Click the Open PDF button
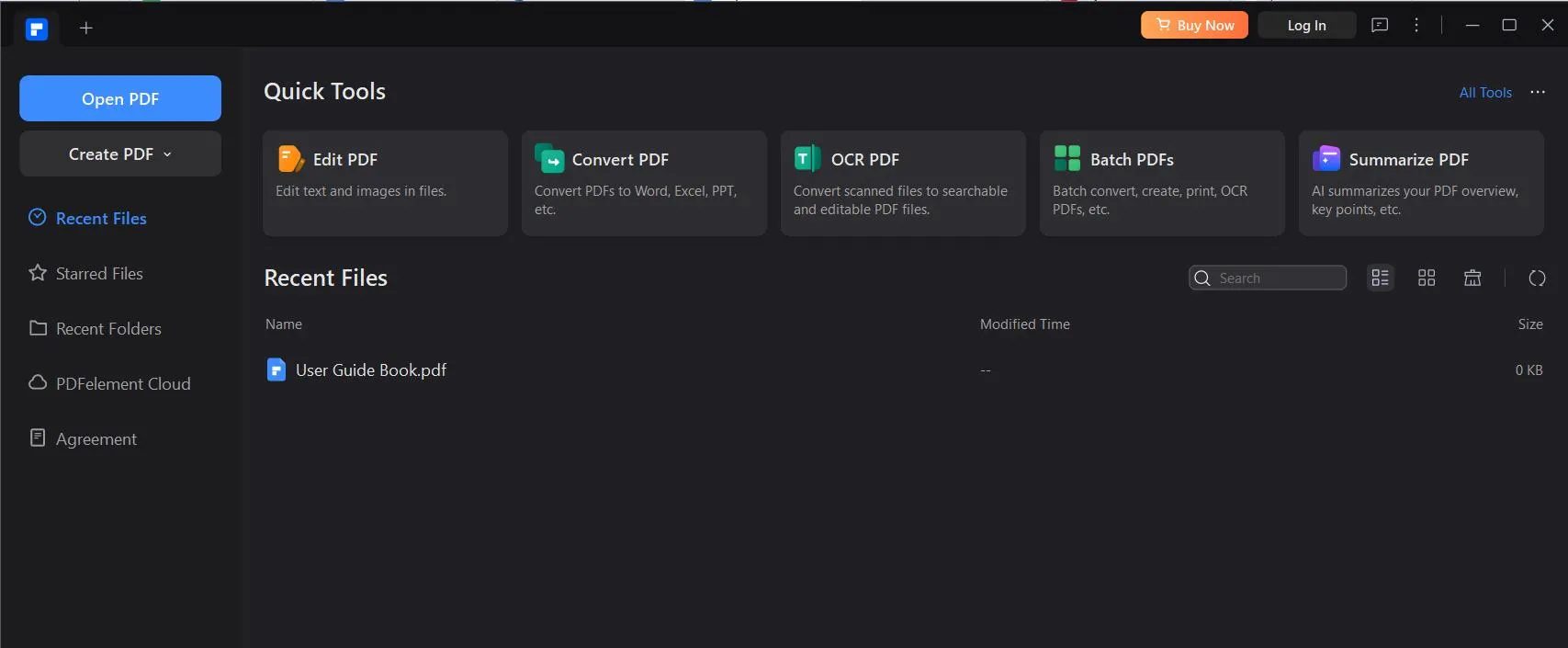This screenshot has width=1568, height=648. (120, 98)
